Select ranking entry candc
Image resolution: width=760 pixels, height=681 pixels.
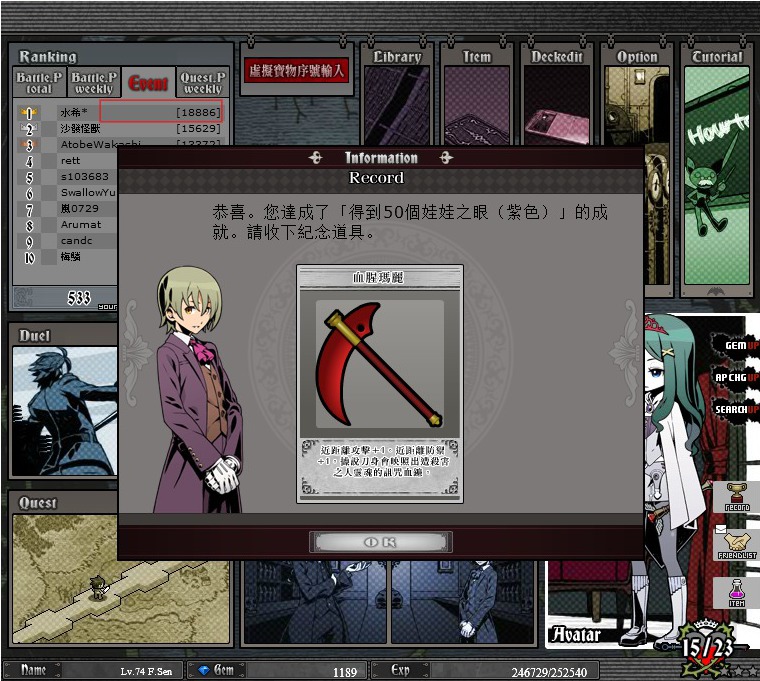point(76,240)
